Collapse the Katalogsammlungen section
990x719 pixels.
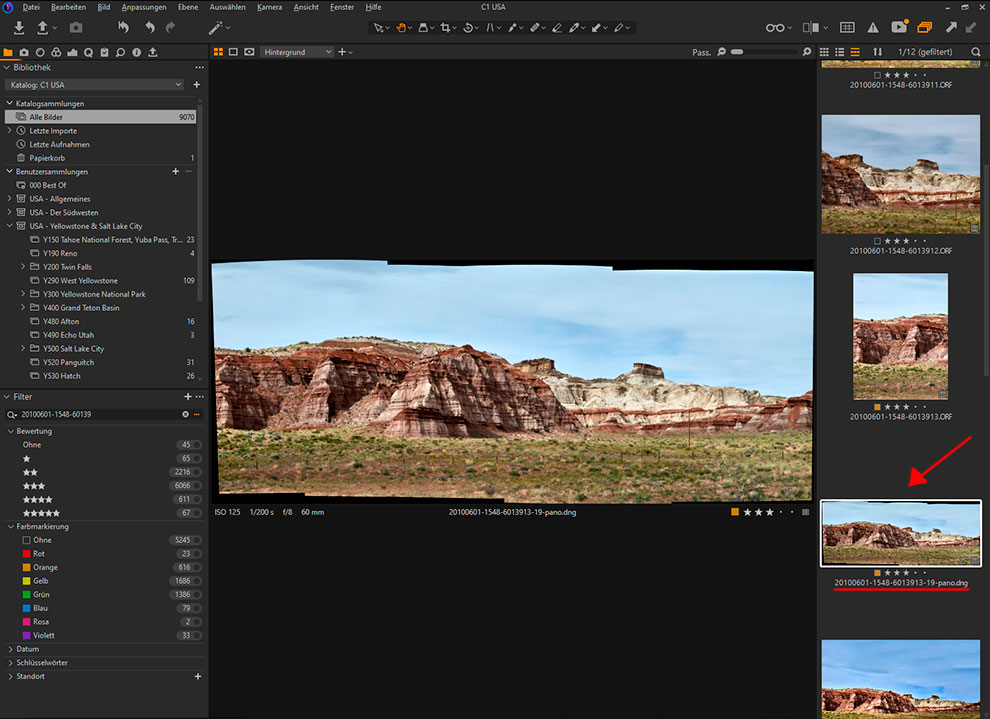point(9,103)
